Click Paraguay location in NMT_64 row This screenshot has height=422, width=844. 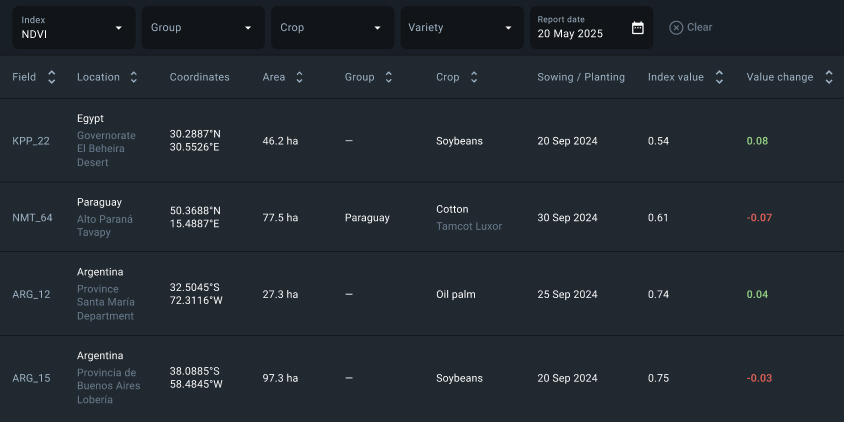pyautogui.click(x=100, y=202)
